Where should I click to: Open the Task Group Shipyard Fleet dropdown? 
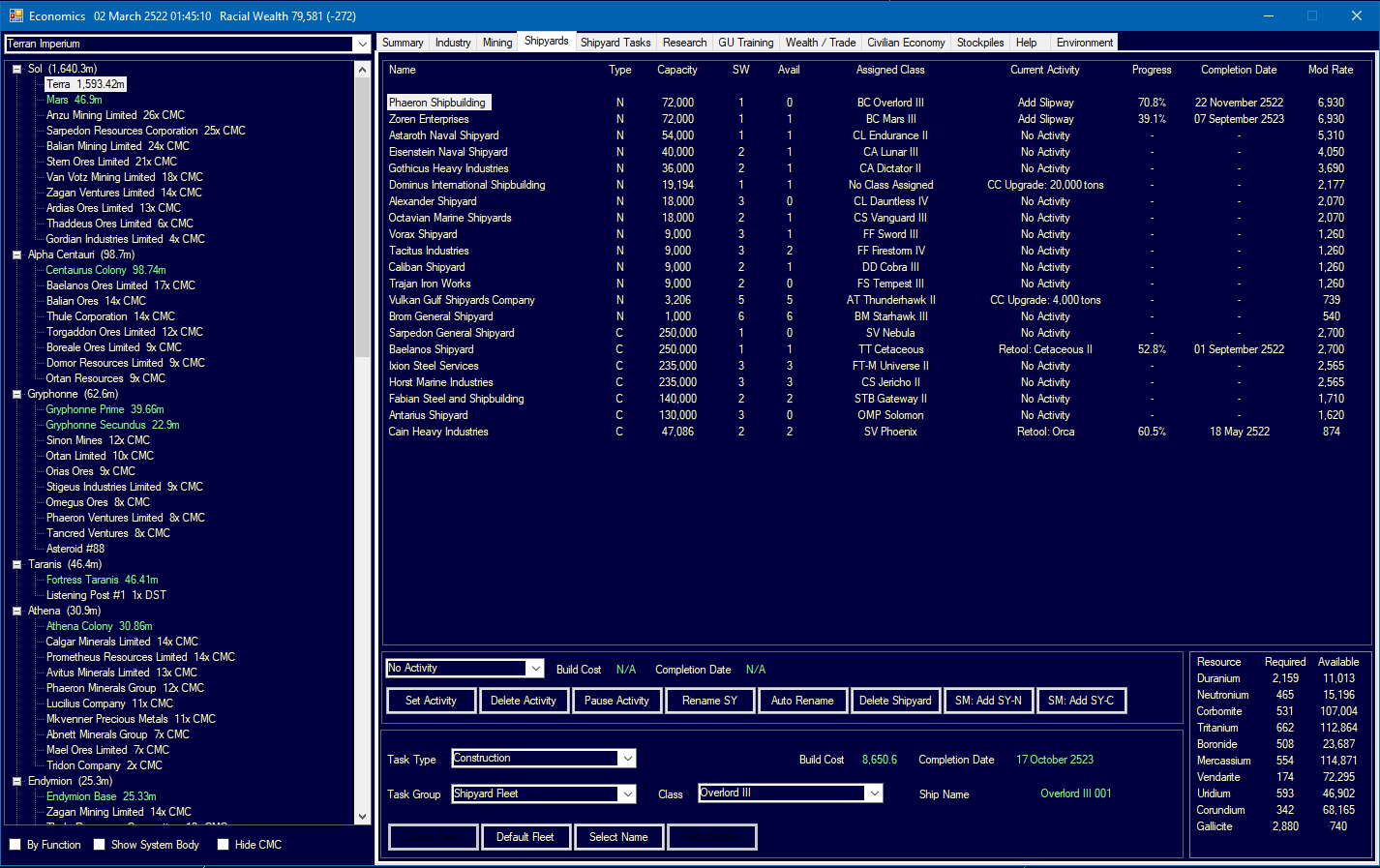click(x=627, y=793)
